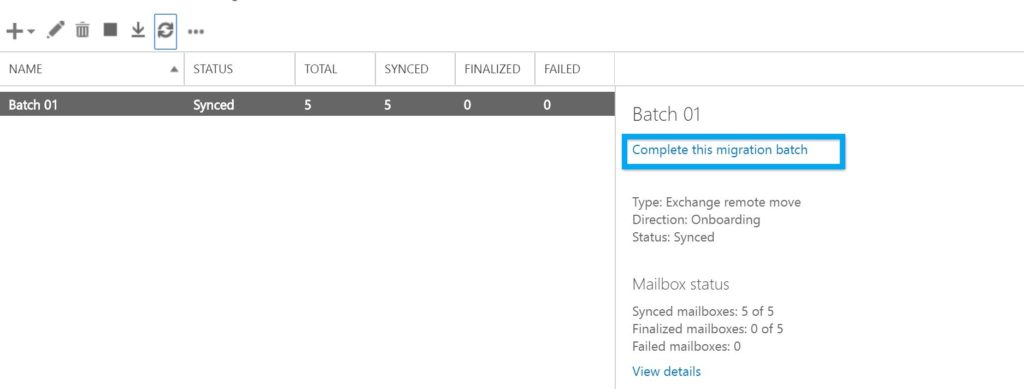Select the Batch 01 row
The height and width of the screenshot is (389, 1024).
pyautogui.click(x=307, y=104)
